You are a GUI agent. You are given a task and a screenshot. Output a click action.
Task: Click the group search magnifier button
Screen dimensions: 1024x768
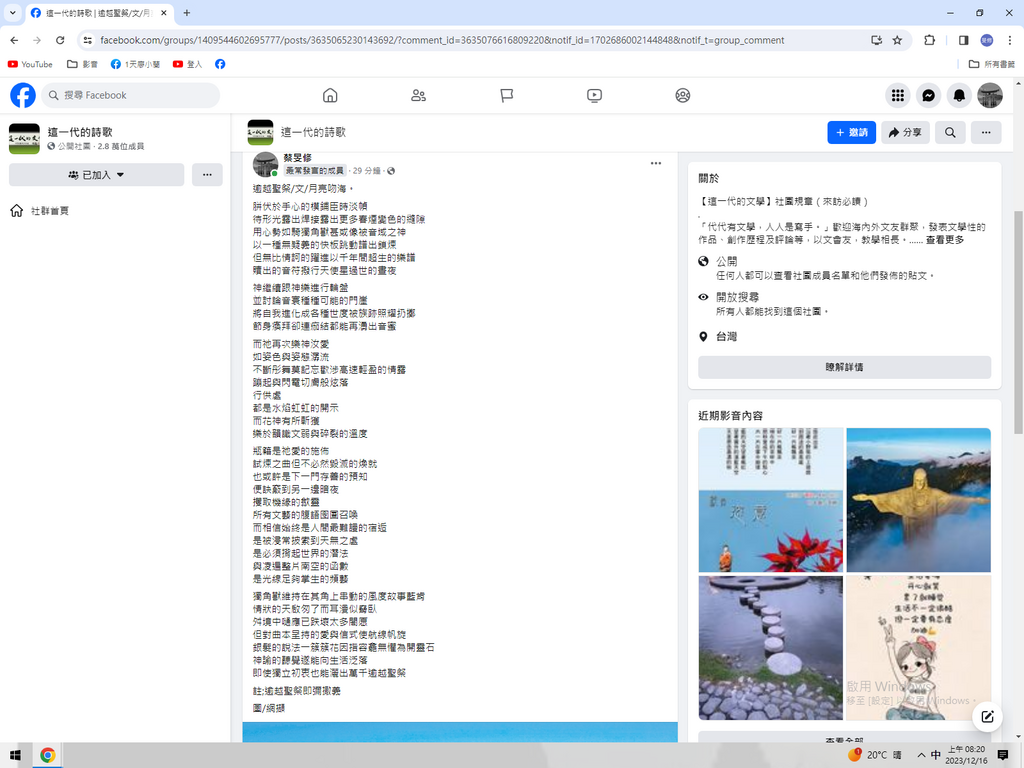(950, 132)
